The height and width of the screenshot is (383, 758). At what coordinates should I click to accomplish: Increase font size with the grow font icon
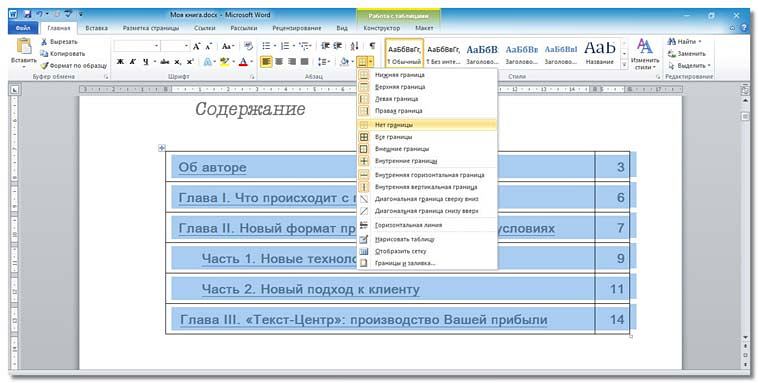pyautogui.click(x=197, y=46)
